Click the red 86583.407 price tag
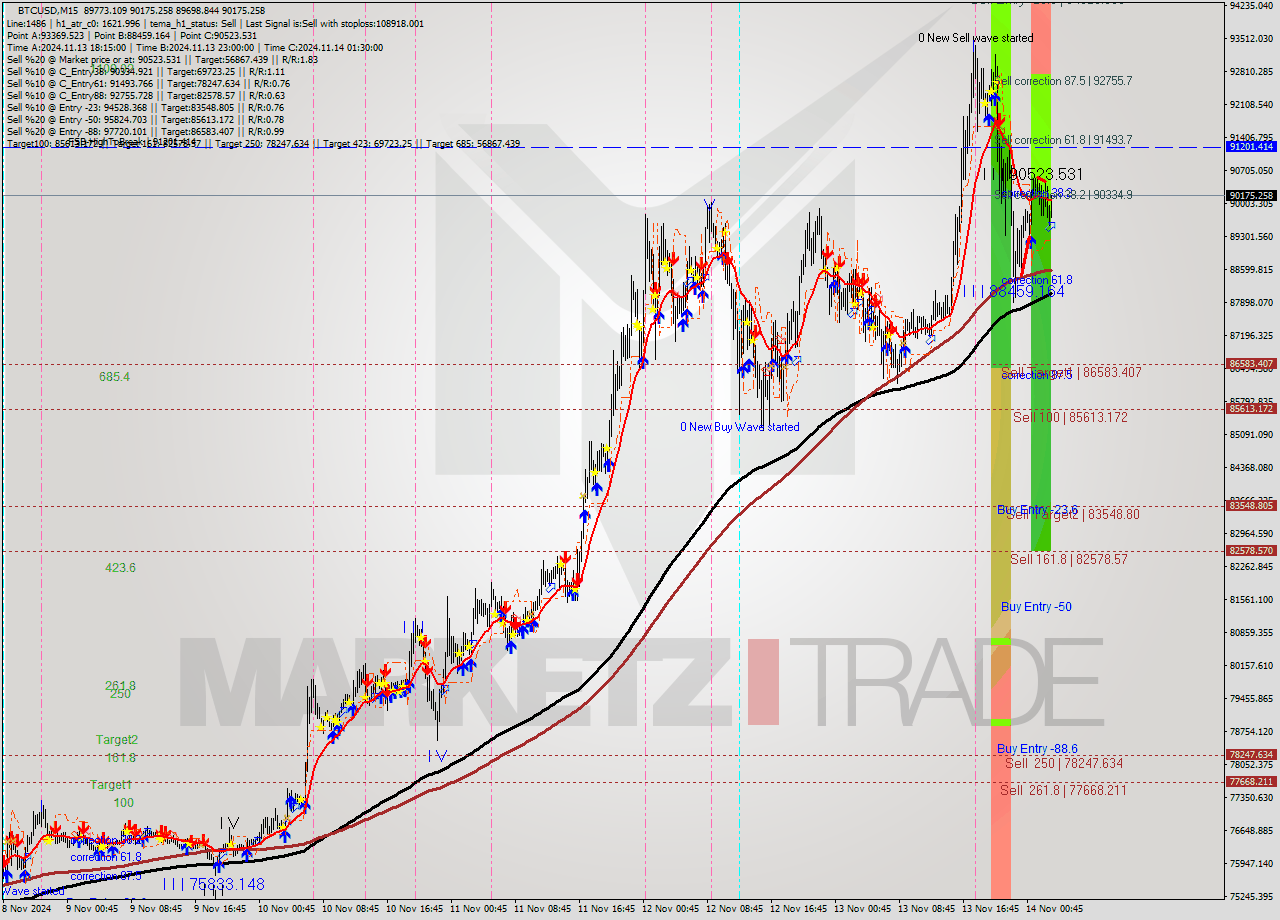Image resolution: width=1280 pixels, height=920 pixels. (1251, 364)
